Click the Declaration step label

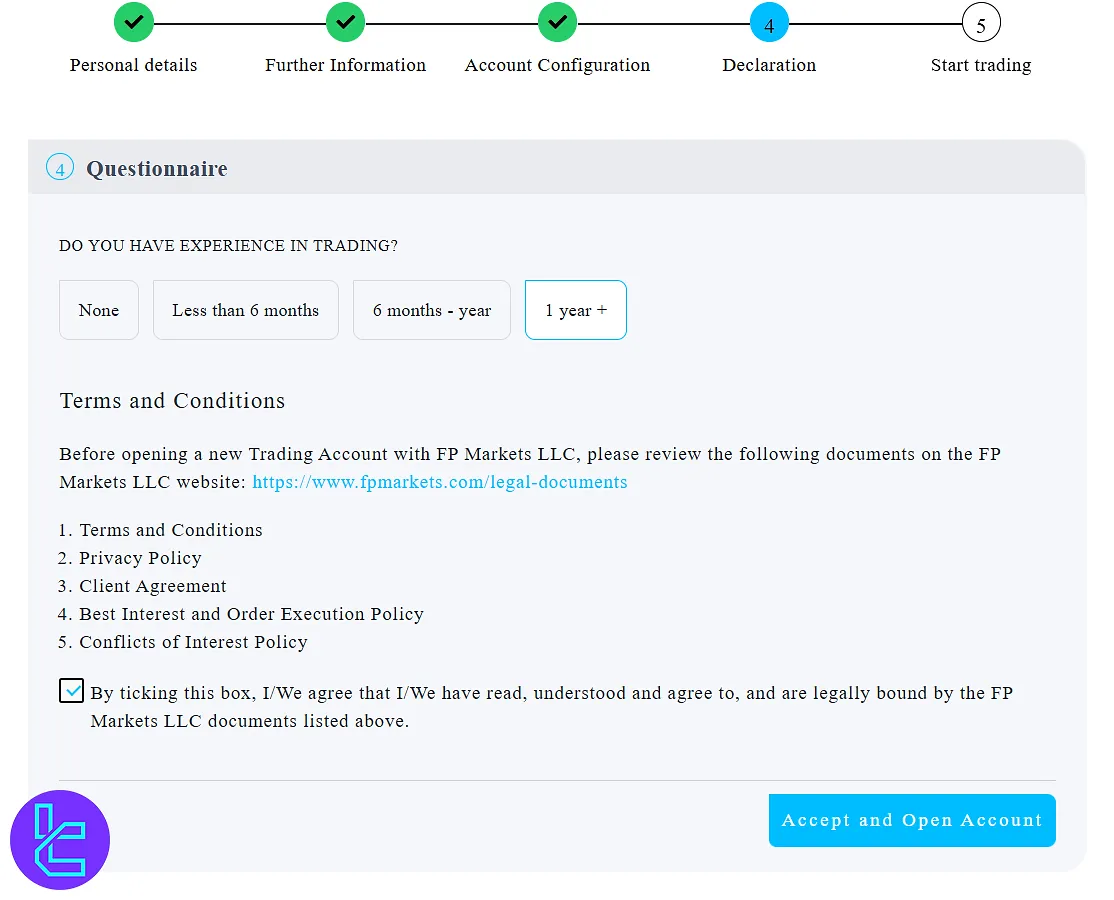point(769,65)
